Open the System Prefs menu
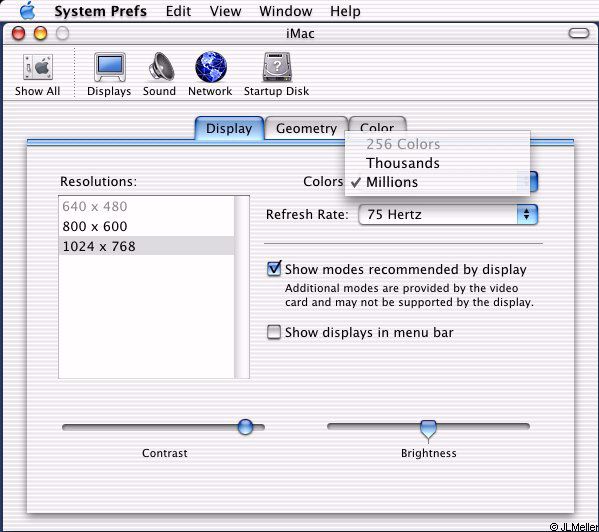Screen dimensions: 599x532 [100, 11]
